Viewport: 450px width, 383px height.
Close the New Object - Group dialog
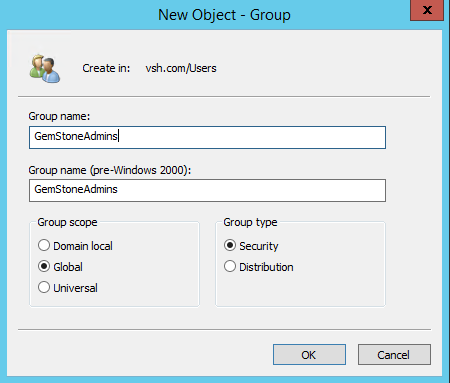coord(427,10)
